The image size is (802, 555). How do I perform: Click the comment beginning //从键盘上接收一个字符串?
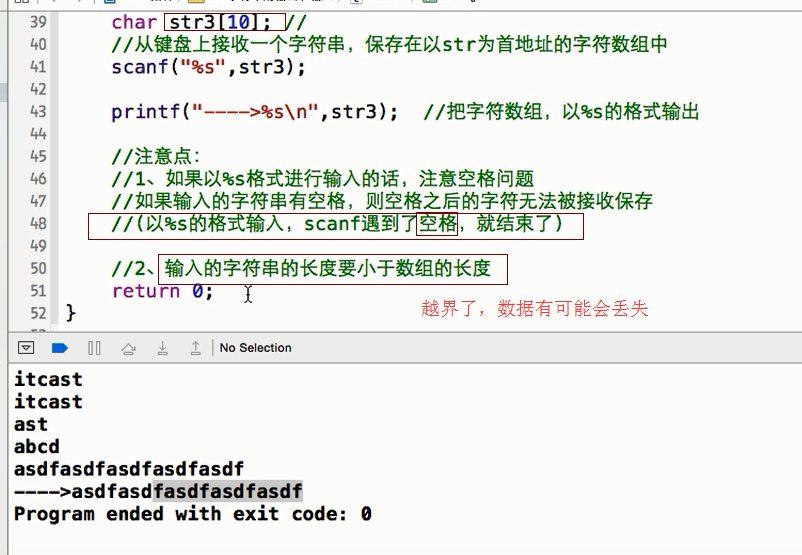coord(389,45)
